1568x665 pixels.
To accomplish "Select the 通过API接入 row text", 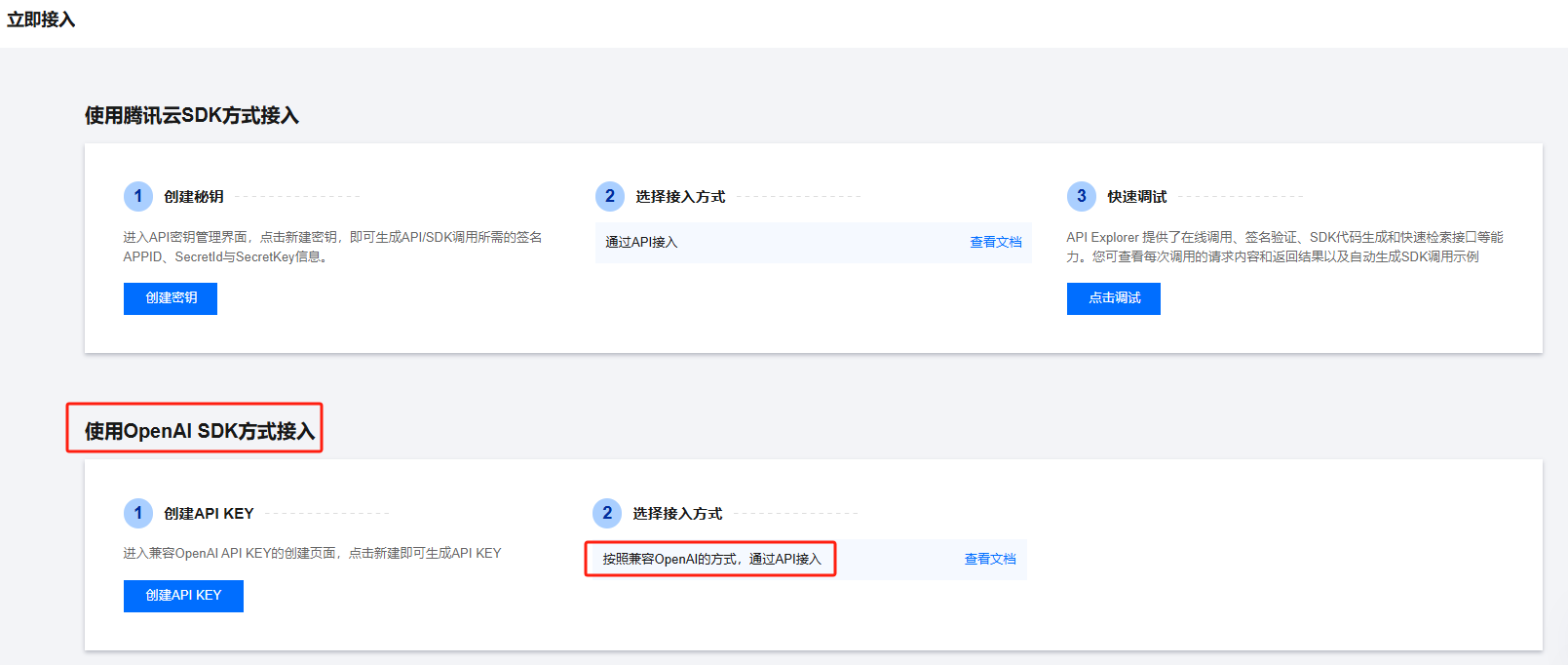I will [641, 242].
